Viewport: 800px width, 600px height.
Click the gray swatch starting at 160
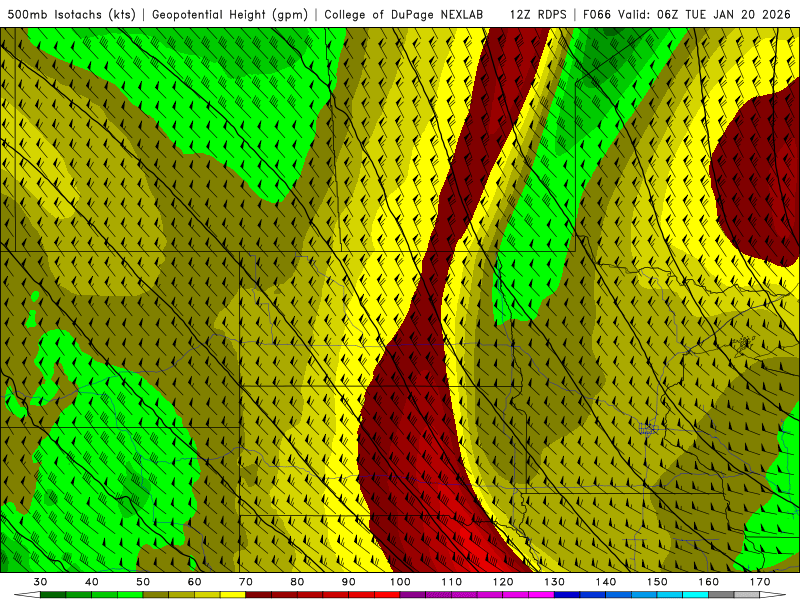(x=721, y=595)
